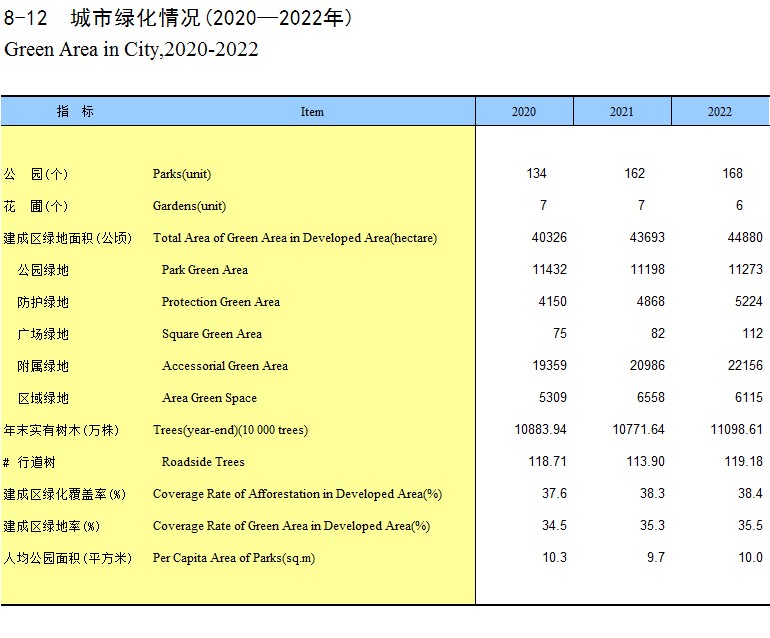Select the 2022 gardens value 6
770x638 pixels.
(739, 205)
